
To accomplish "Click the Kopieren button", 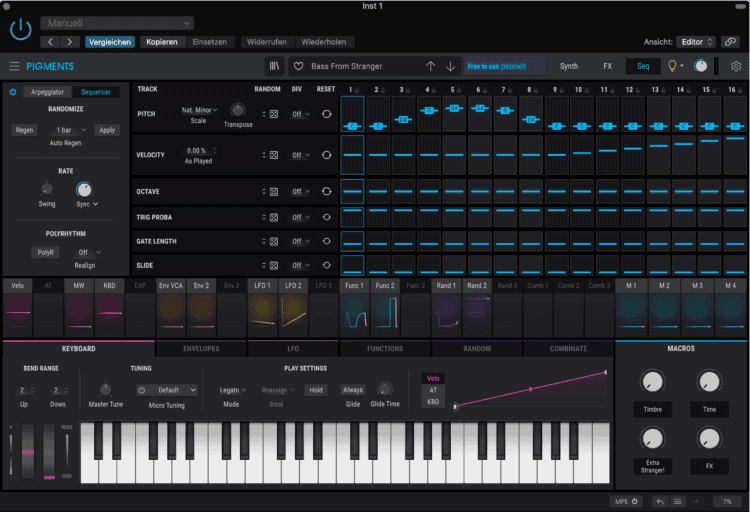I will pyautogui.click(x=162, y=42).
